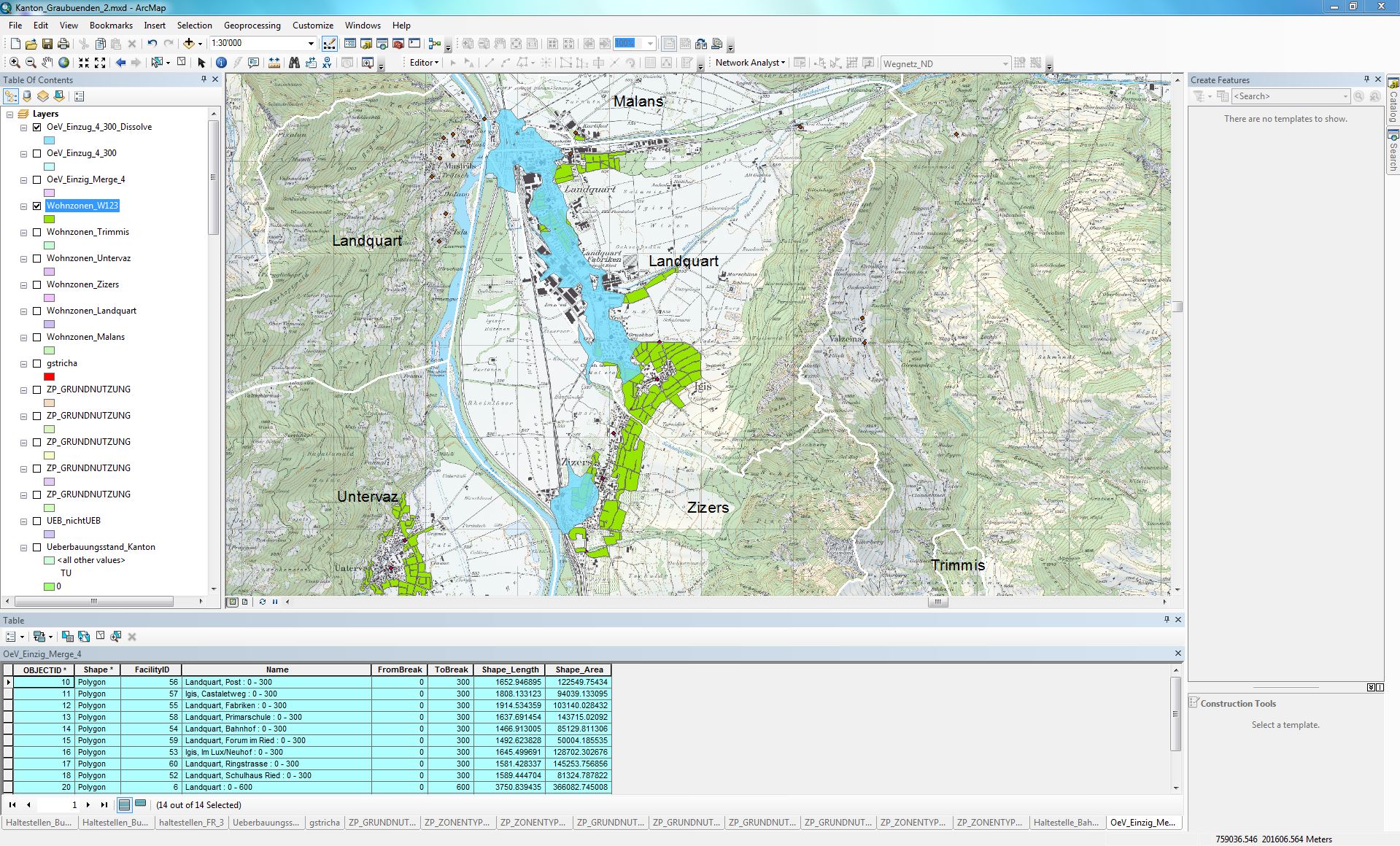
Task: Open the Geoprocessing menu
Action: click(252, 25)
